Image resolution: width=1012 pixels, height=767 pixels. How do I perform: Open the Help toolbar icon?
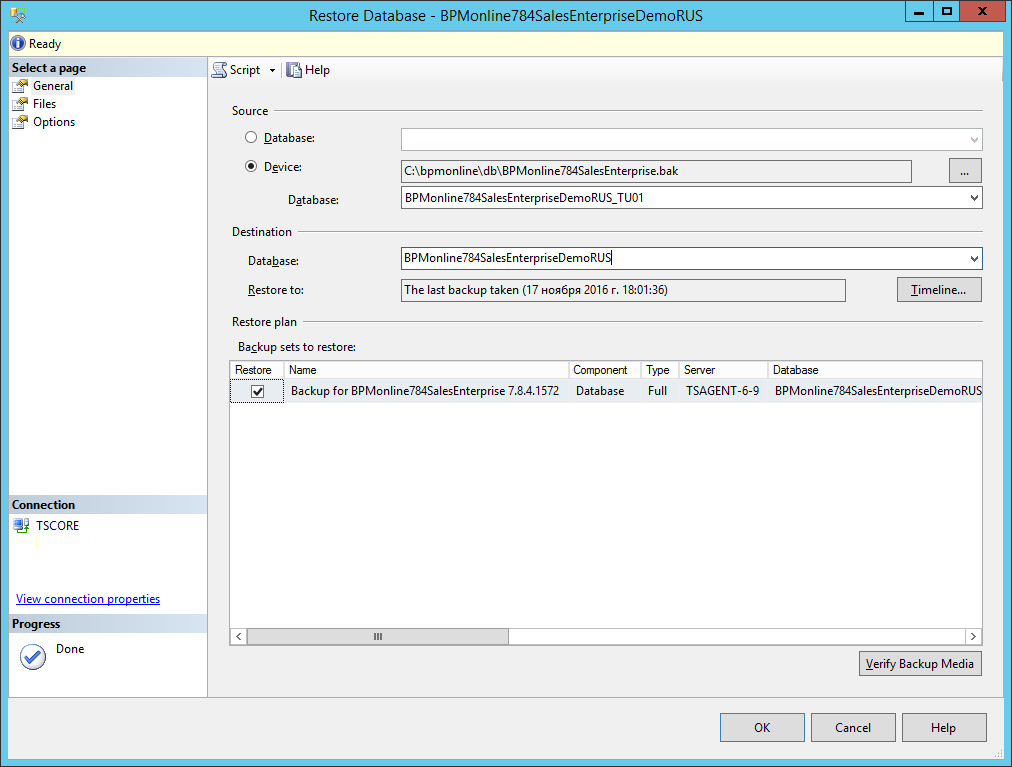(x=294, y=70)
